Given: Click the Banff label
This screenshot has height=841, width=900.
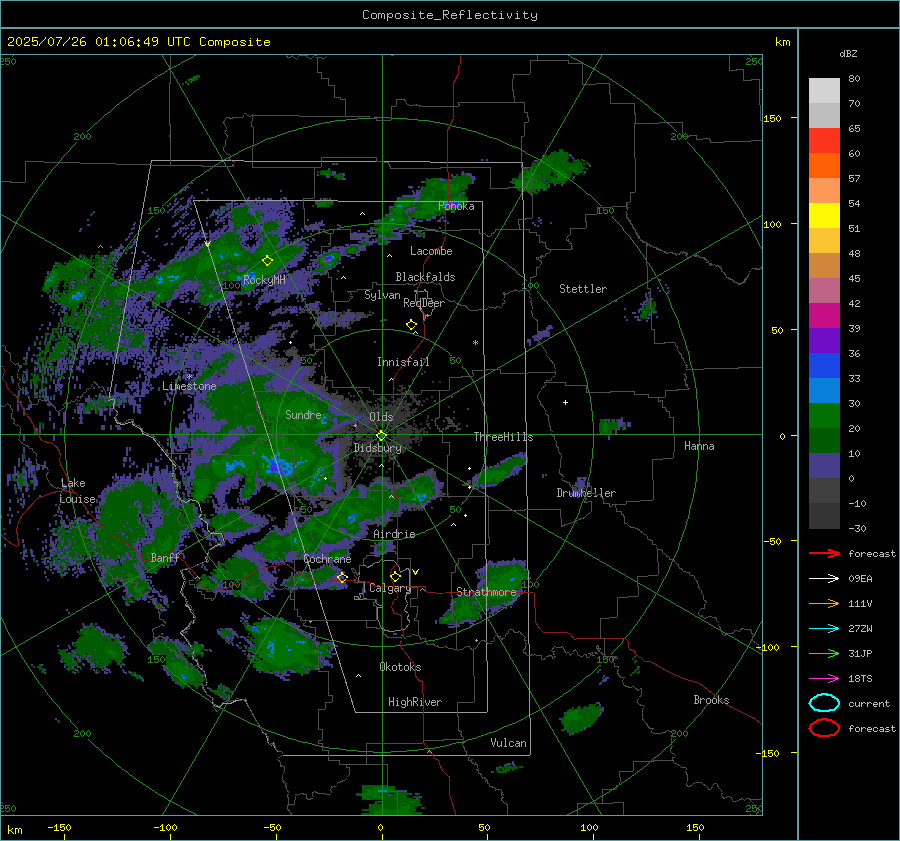Looking at the screenshot, I should pos(165,557).
